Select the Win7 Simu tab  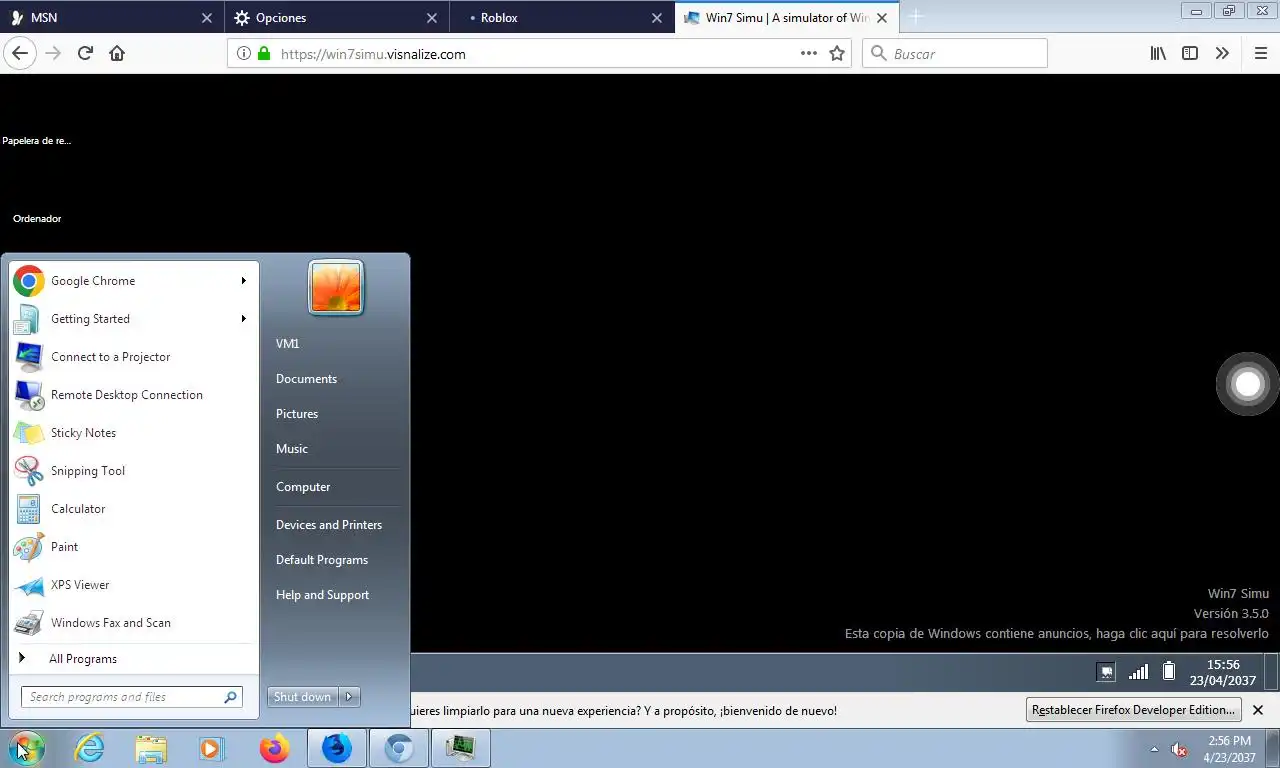coord(786,18)
